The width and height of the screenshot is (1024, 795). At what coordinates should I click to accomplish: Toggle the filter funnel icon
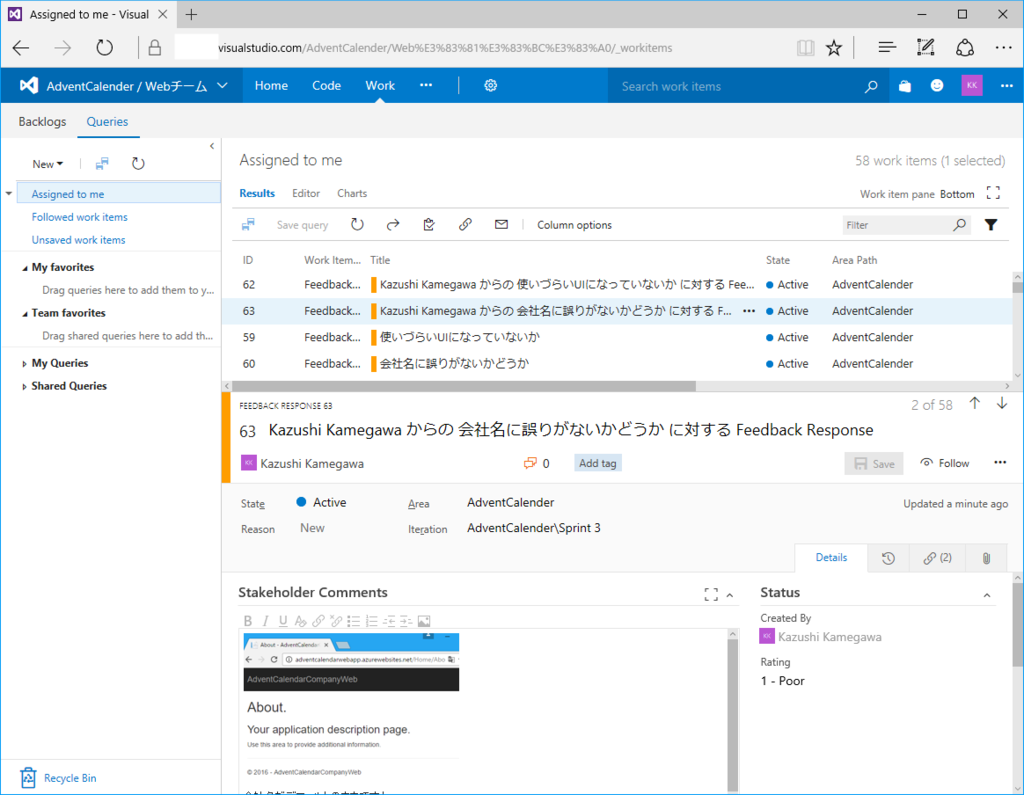coord(991,225)
